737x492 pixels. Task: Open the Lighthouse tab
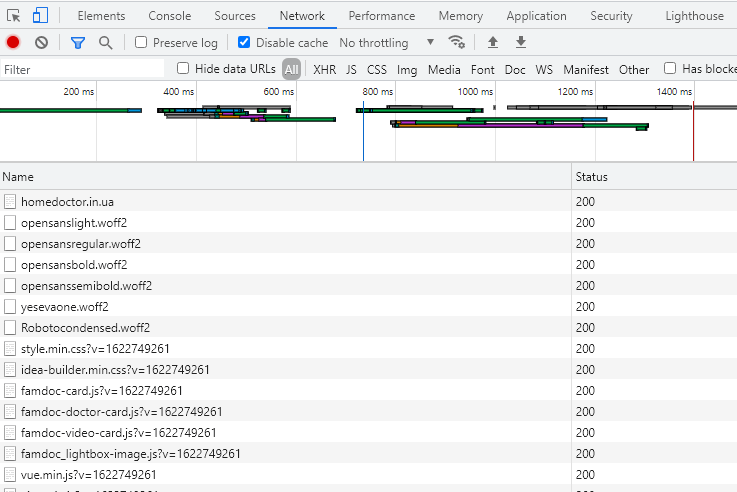click(694, 16)
